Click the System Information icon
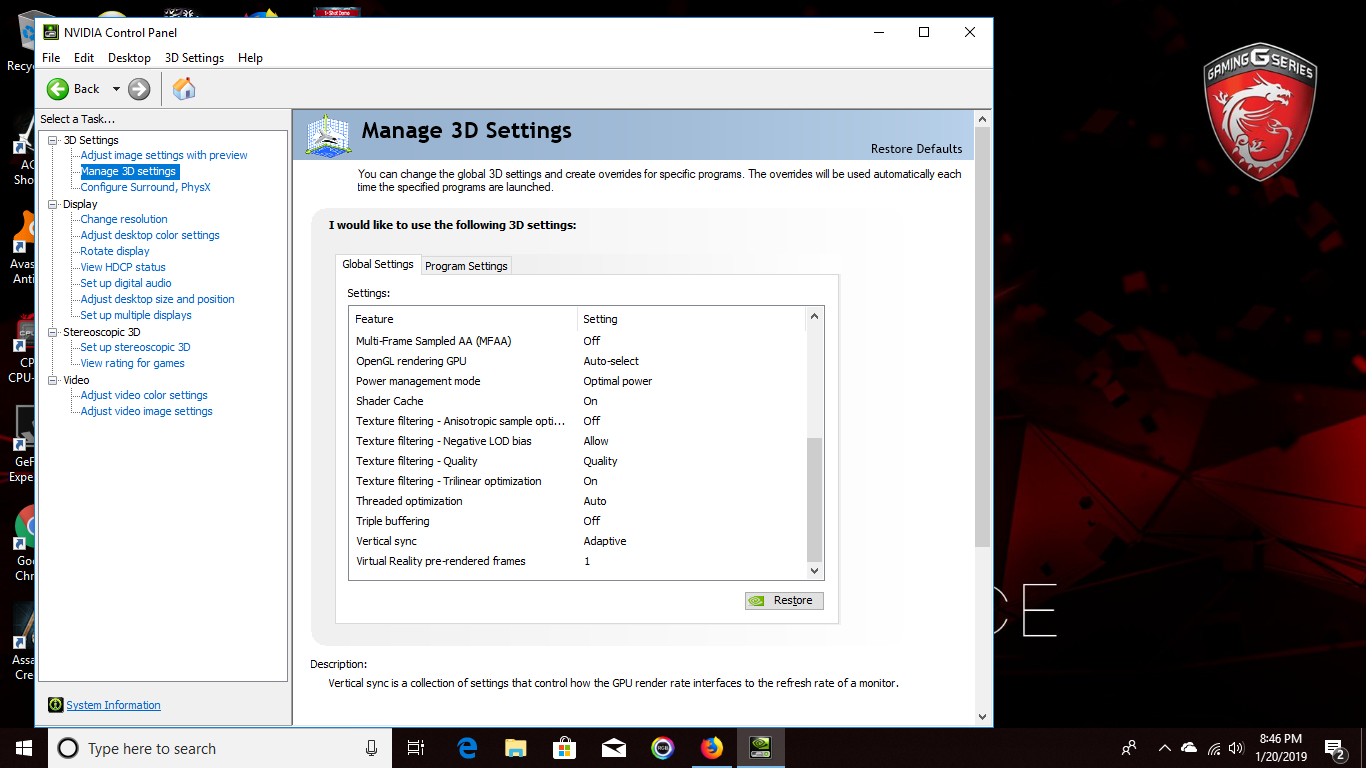Viewport: 1366px width, 768px height. coord(56,705)
